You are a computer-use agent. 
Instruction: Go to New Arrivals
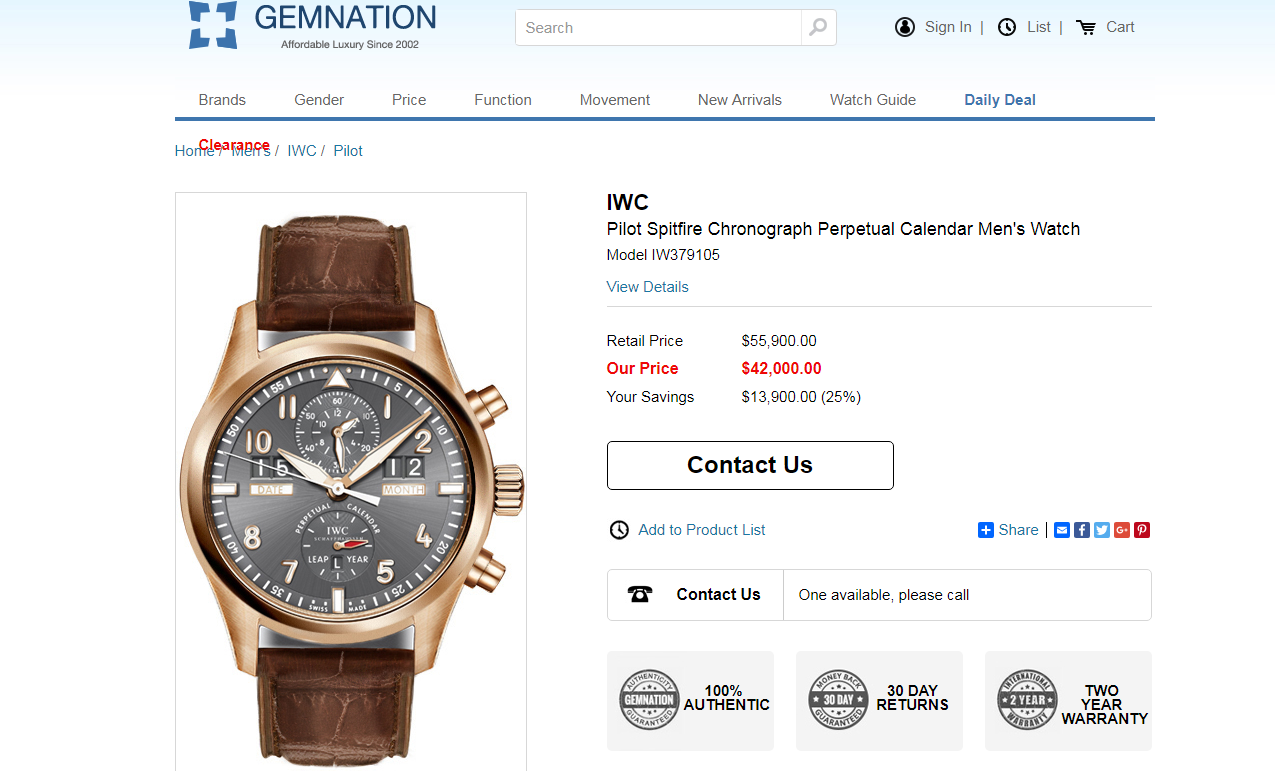pos(740,100)
